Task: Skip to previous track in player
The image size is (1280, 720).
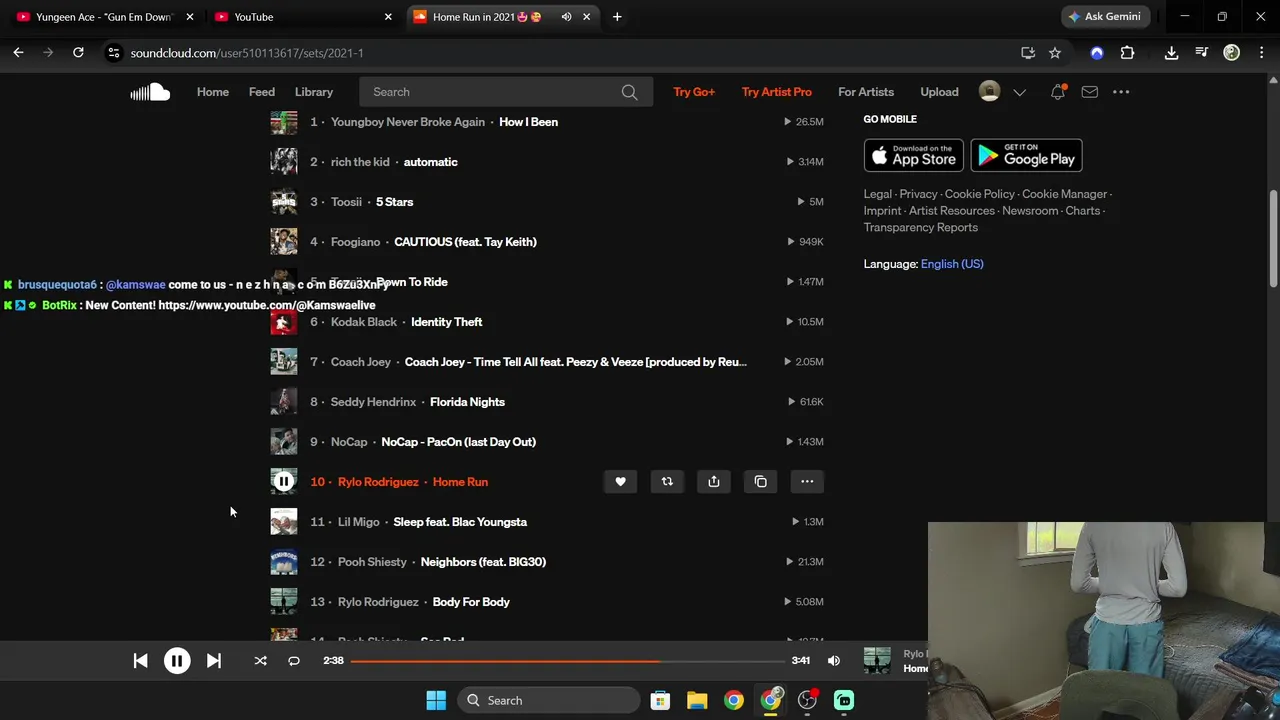Action: click(x=140, y=660)
